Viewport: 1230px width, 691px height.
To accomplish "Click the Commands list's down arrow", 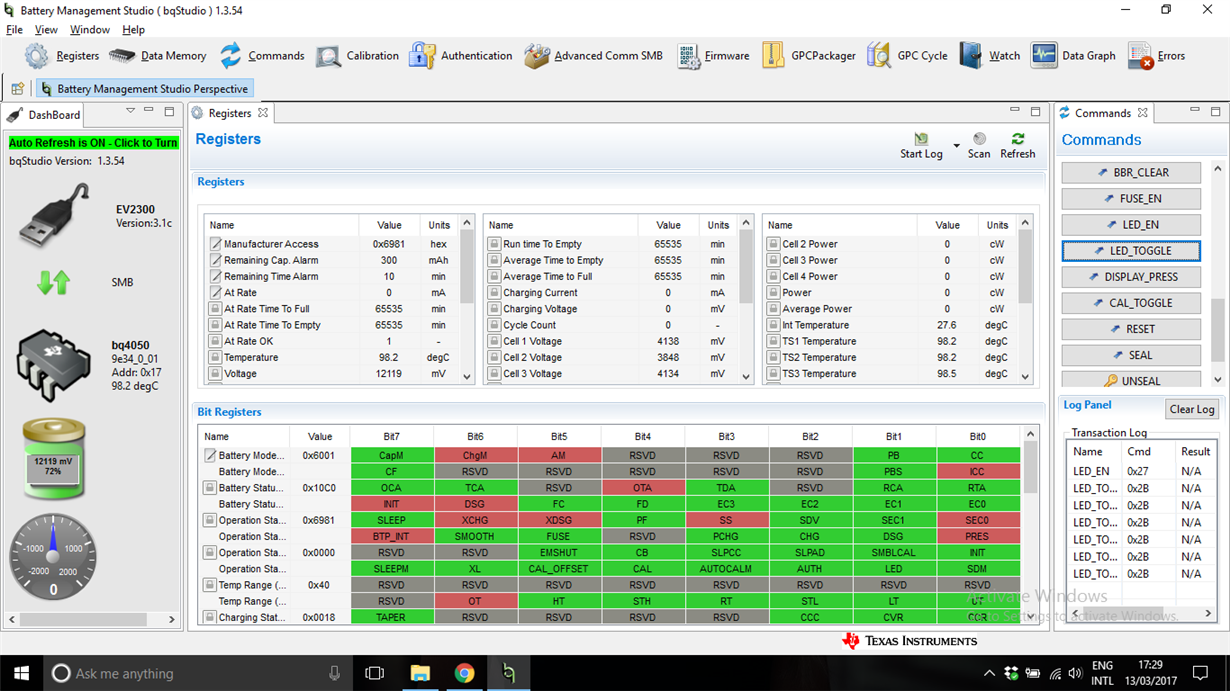I will tap(1217, 380).
